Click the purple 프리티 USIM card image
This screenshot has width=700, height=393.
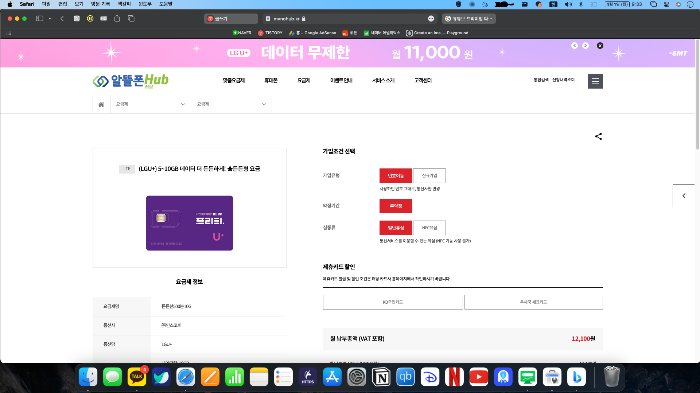[x=189, y=223]
